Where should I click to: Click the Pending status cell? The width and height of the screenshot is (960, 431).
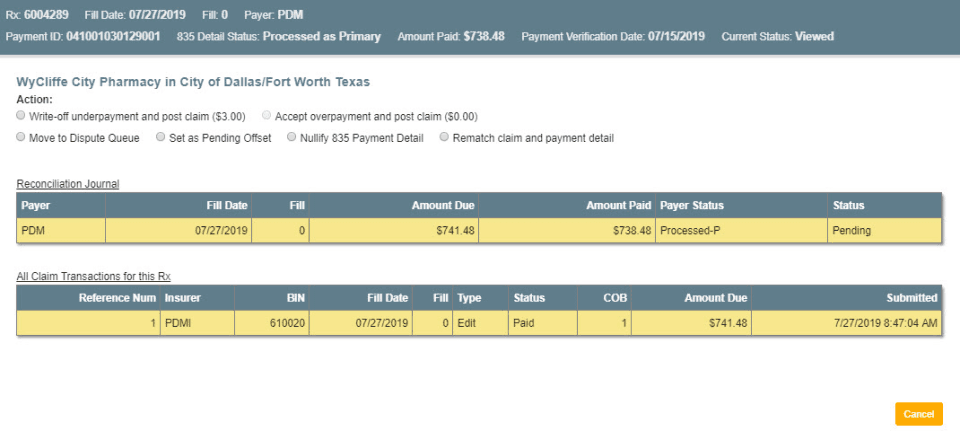[x=851, y=230]
